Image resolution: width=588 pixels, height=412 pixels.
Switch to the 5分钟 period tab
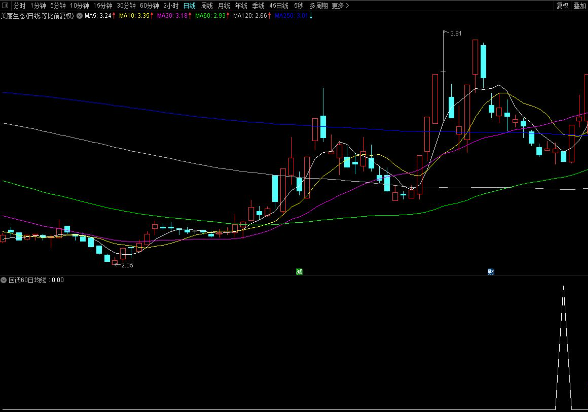coord(58,6)
